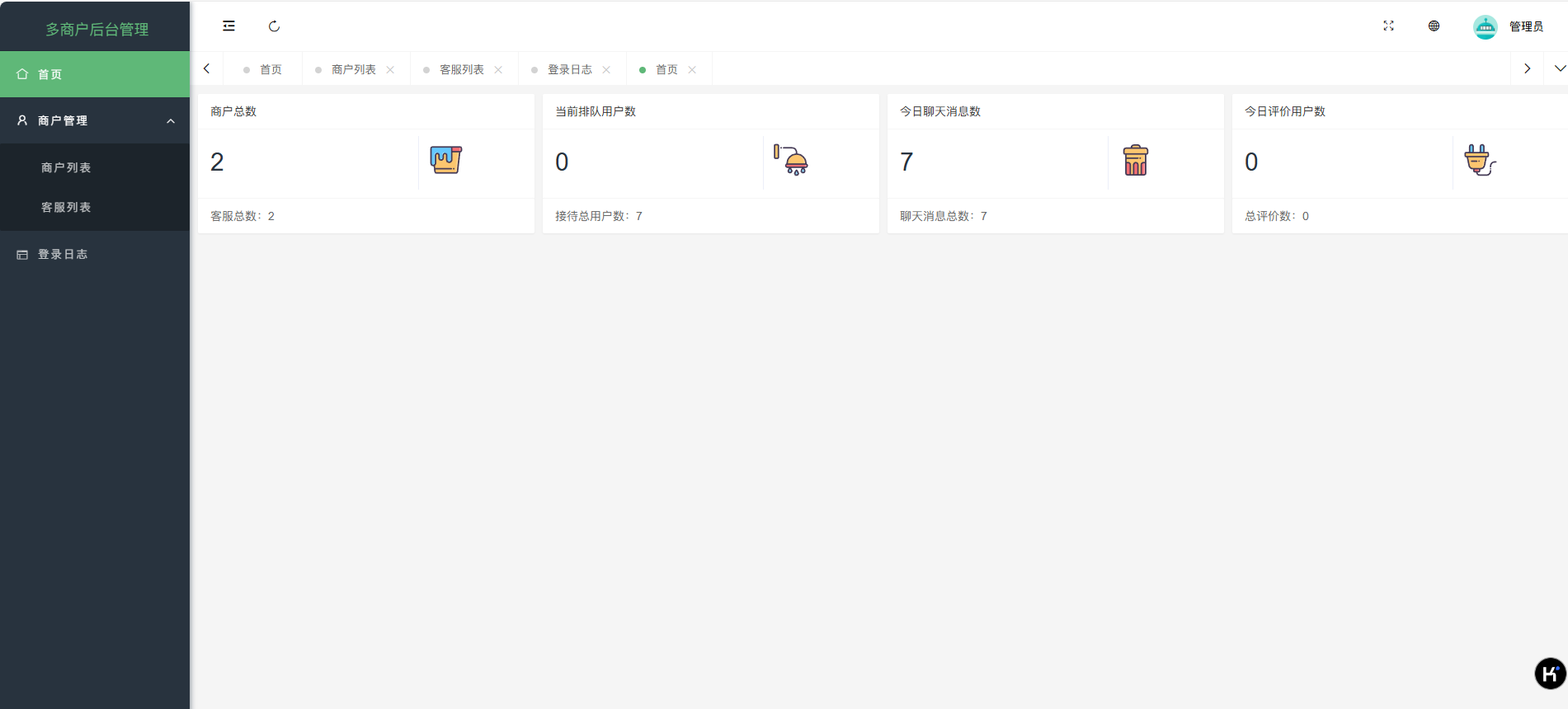Collapse the sidebar with the menu fold icon
The width and height of the screenshot is (1568, 709).
click(x=228, y=26)
